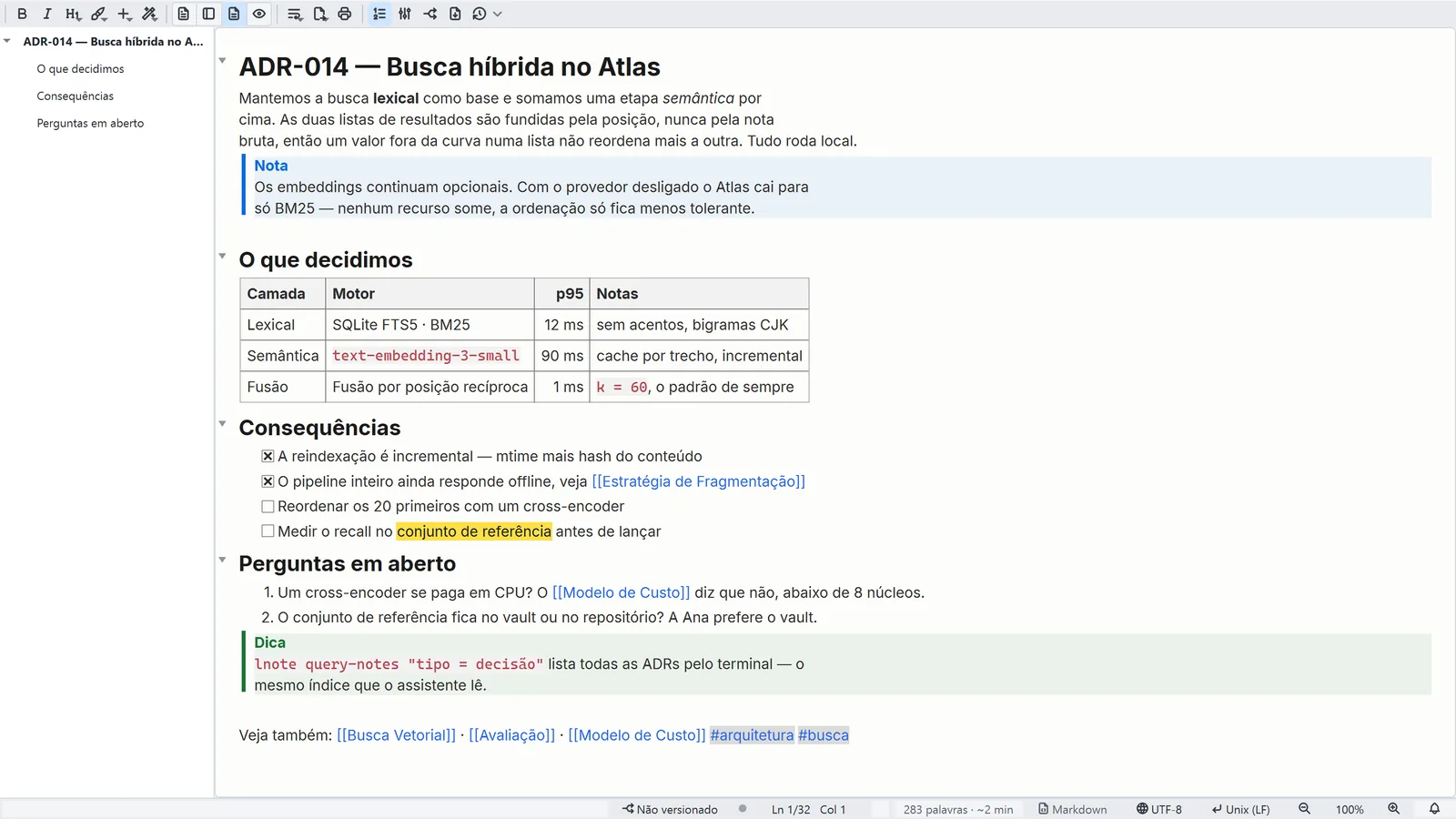Image resolution: width=1456 pixels, height=819 pixels.
Task: Switch to the split pane view
Action: tap(208, 14)
